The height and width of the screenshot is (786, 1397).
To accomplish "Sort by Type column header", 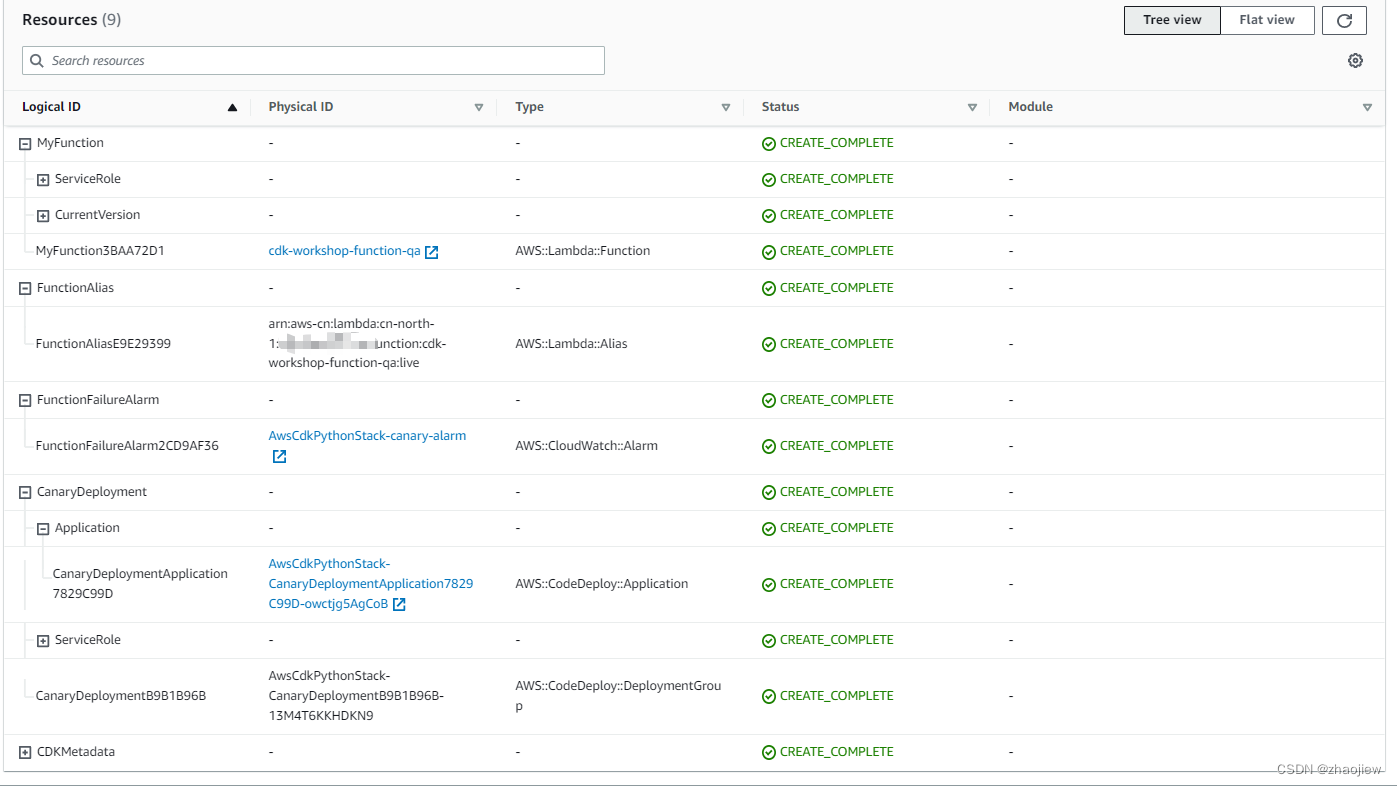I will click(x=529, y=107).
